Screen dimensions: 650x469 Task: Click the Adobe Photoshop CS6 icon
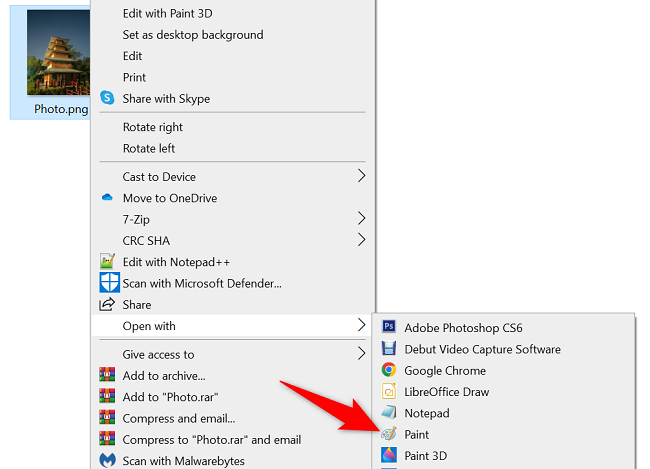click(x=388, y=328)
